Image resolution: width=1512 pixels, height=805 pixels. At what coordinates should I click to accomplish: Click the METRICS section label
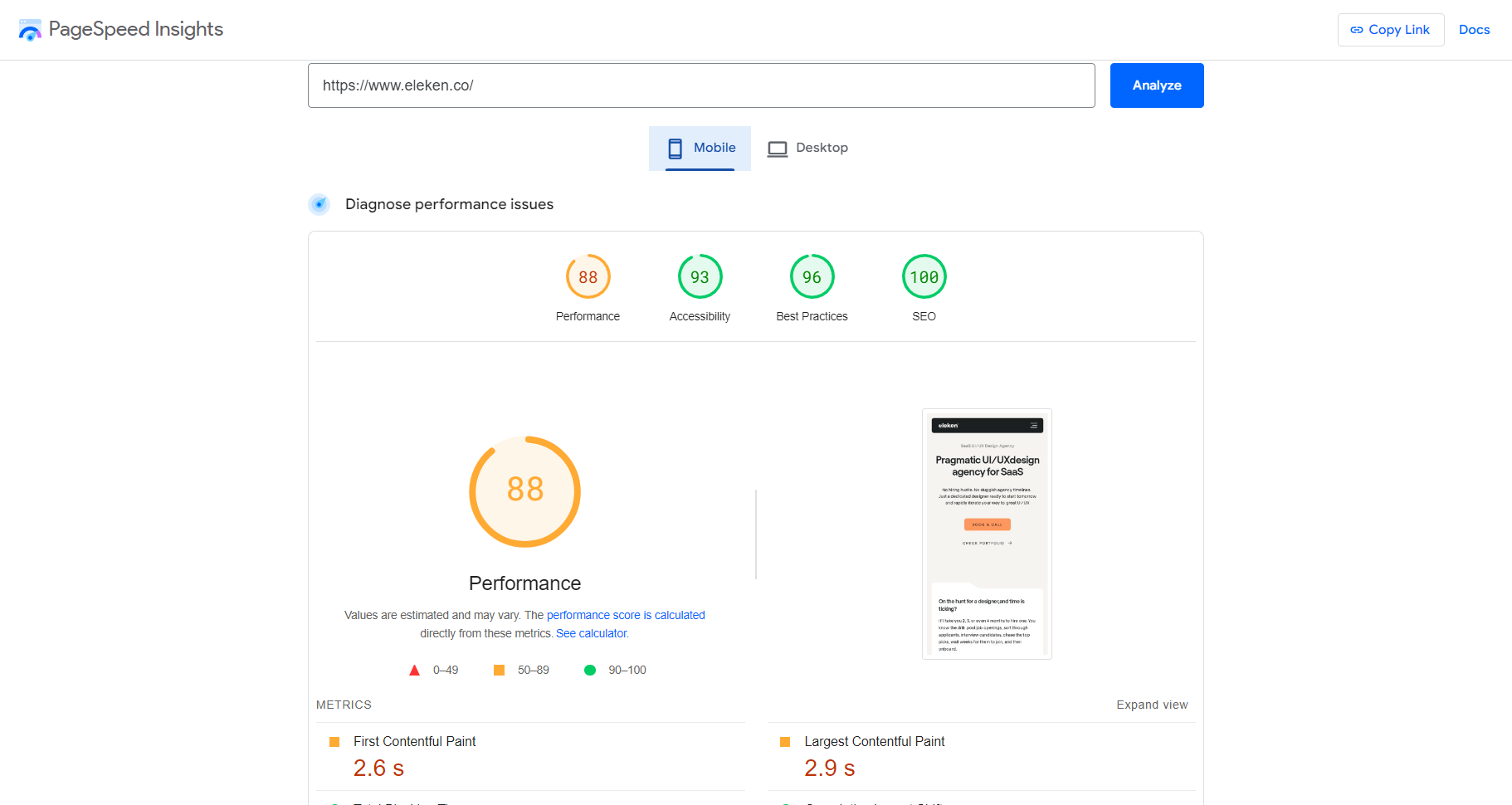[x=344, y=705]
